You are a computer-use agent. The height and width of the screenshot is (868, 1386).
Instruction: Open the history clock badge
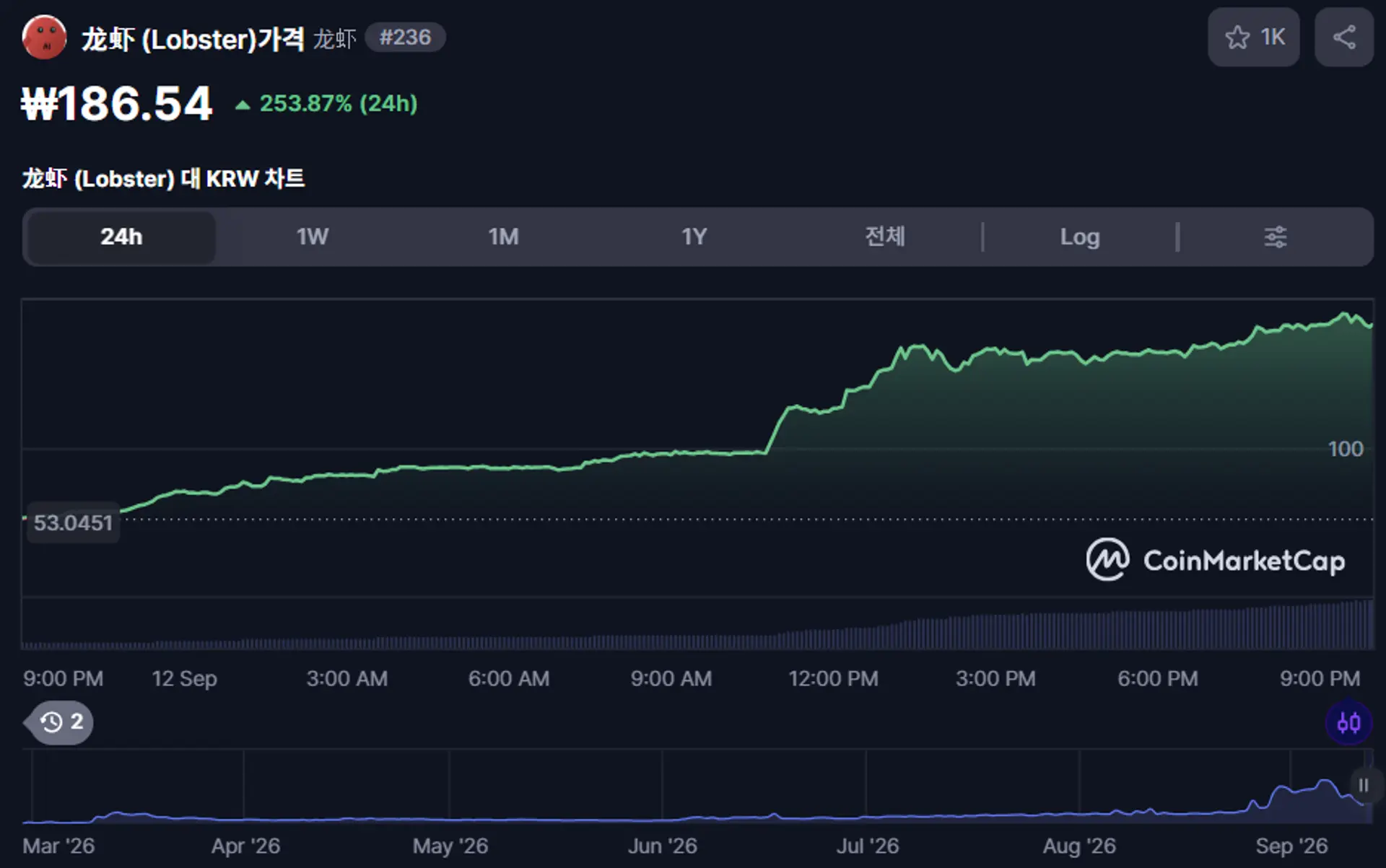60,722
